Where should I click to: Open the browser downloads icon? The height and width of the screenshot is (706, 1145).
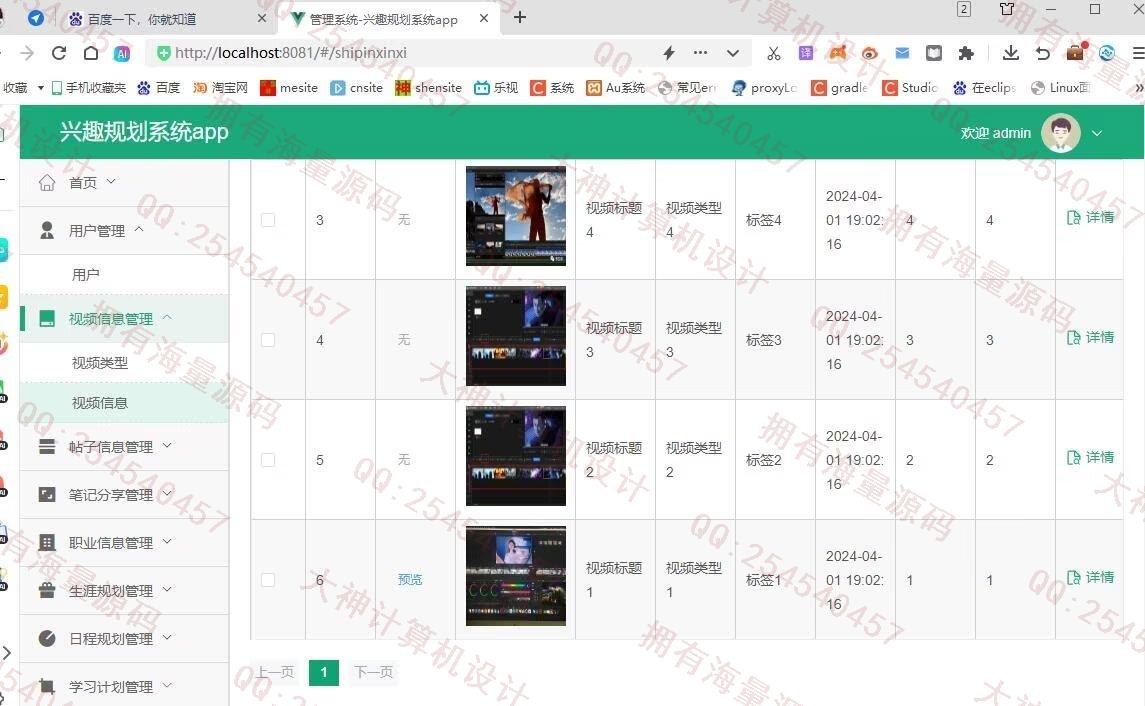point(1011,53)
